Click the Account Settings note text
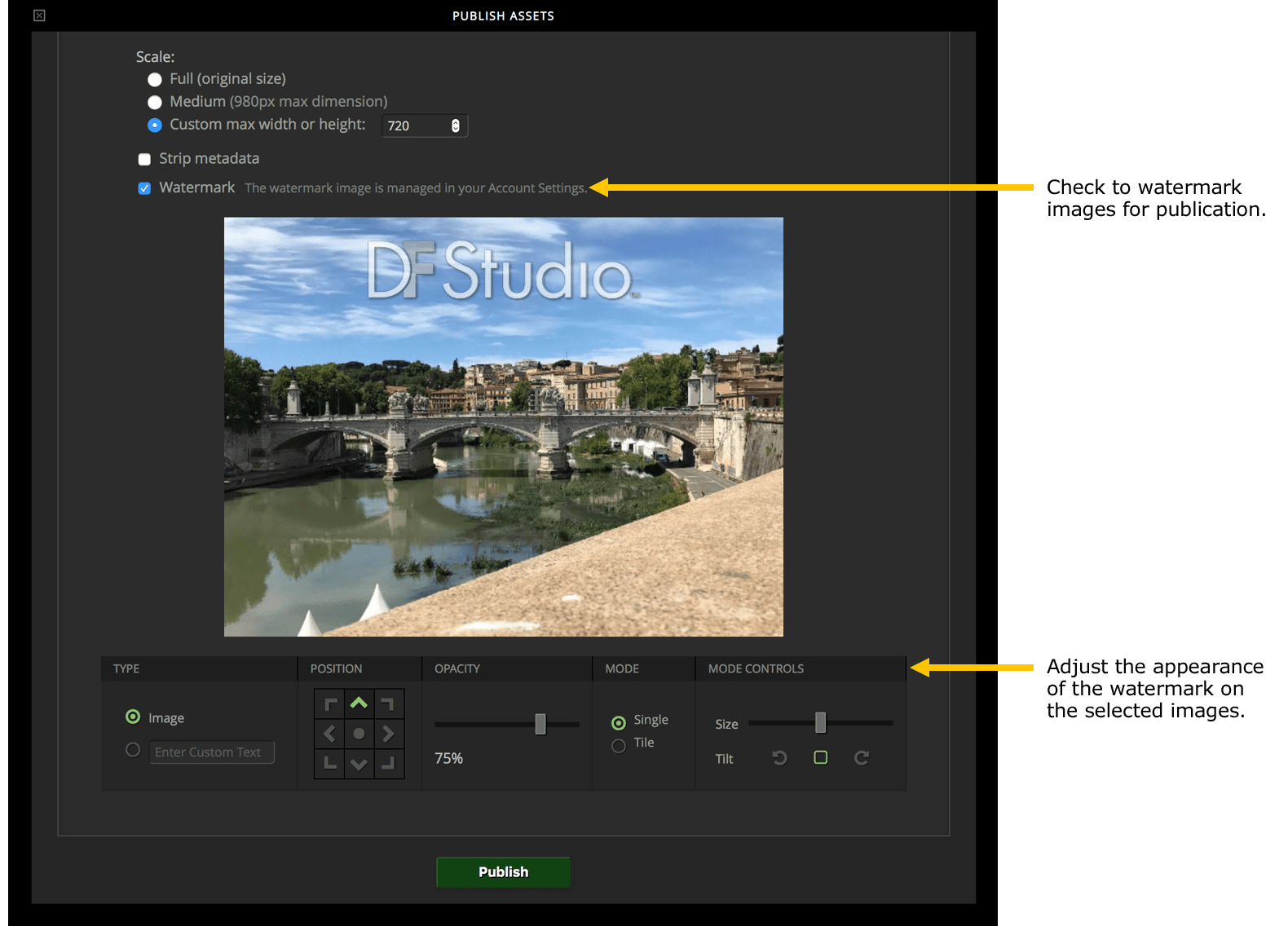 416,188
